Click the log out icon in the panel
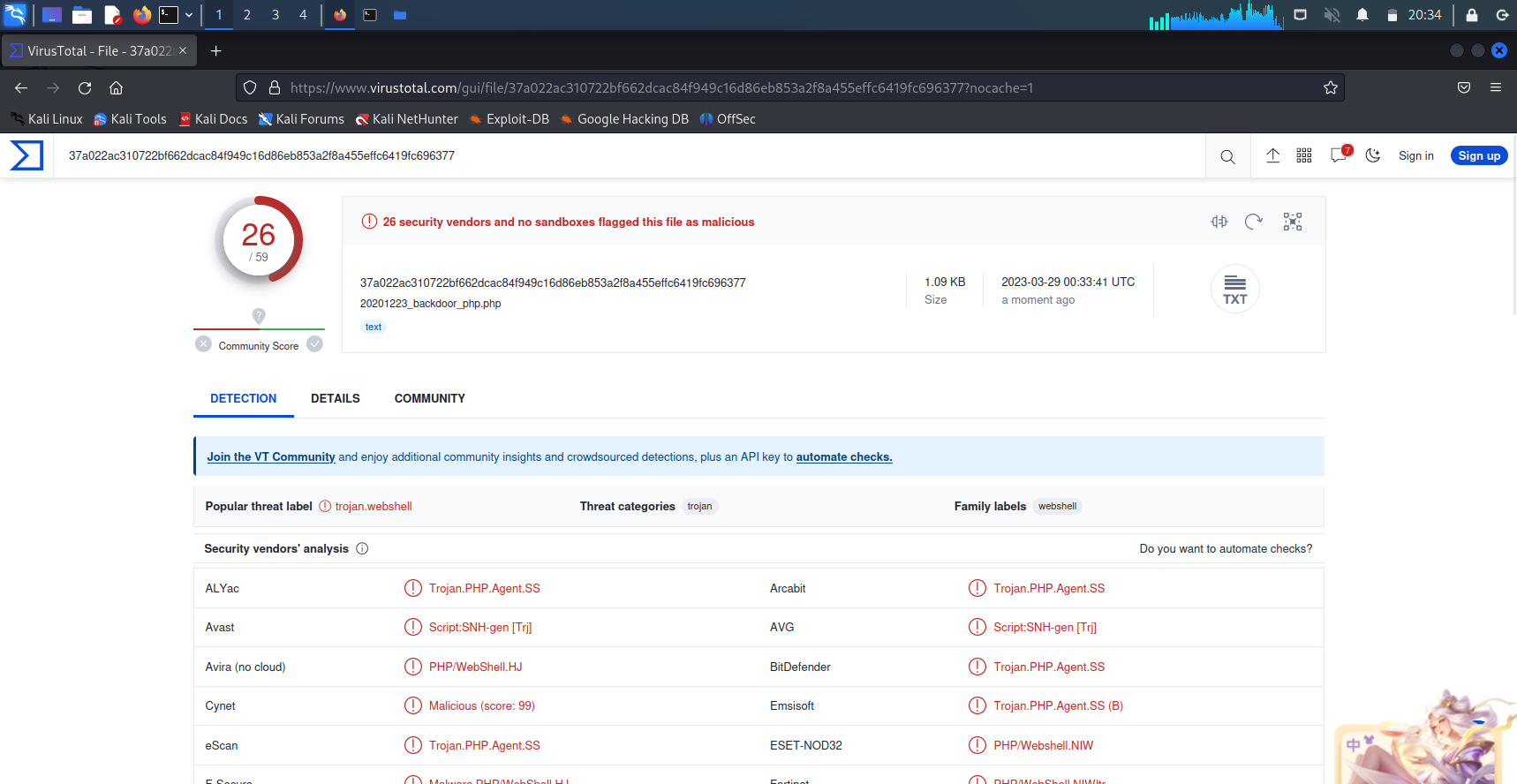Screen dimensions: 1517x784 coord(1502,15)
